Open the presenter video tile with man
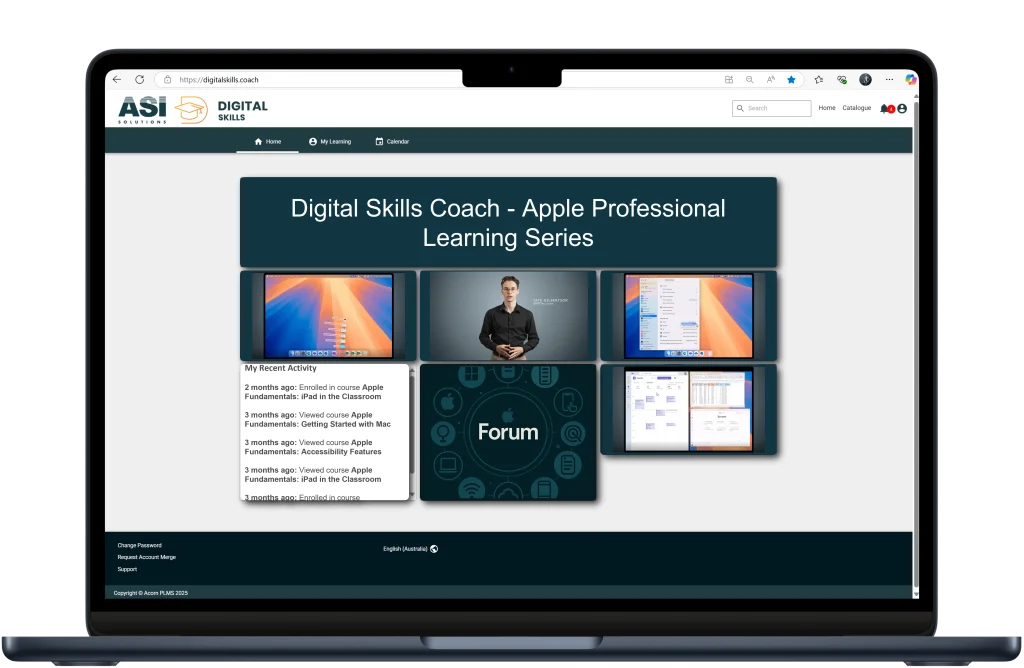Viewport: 1024px width, 668px height. click(508, 316)
